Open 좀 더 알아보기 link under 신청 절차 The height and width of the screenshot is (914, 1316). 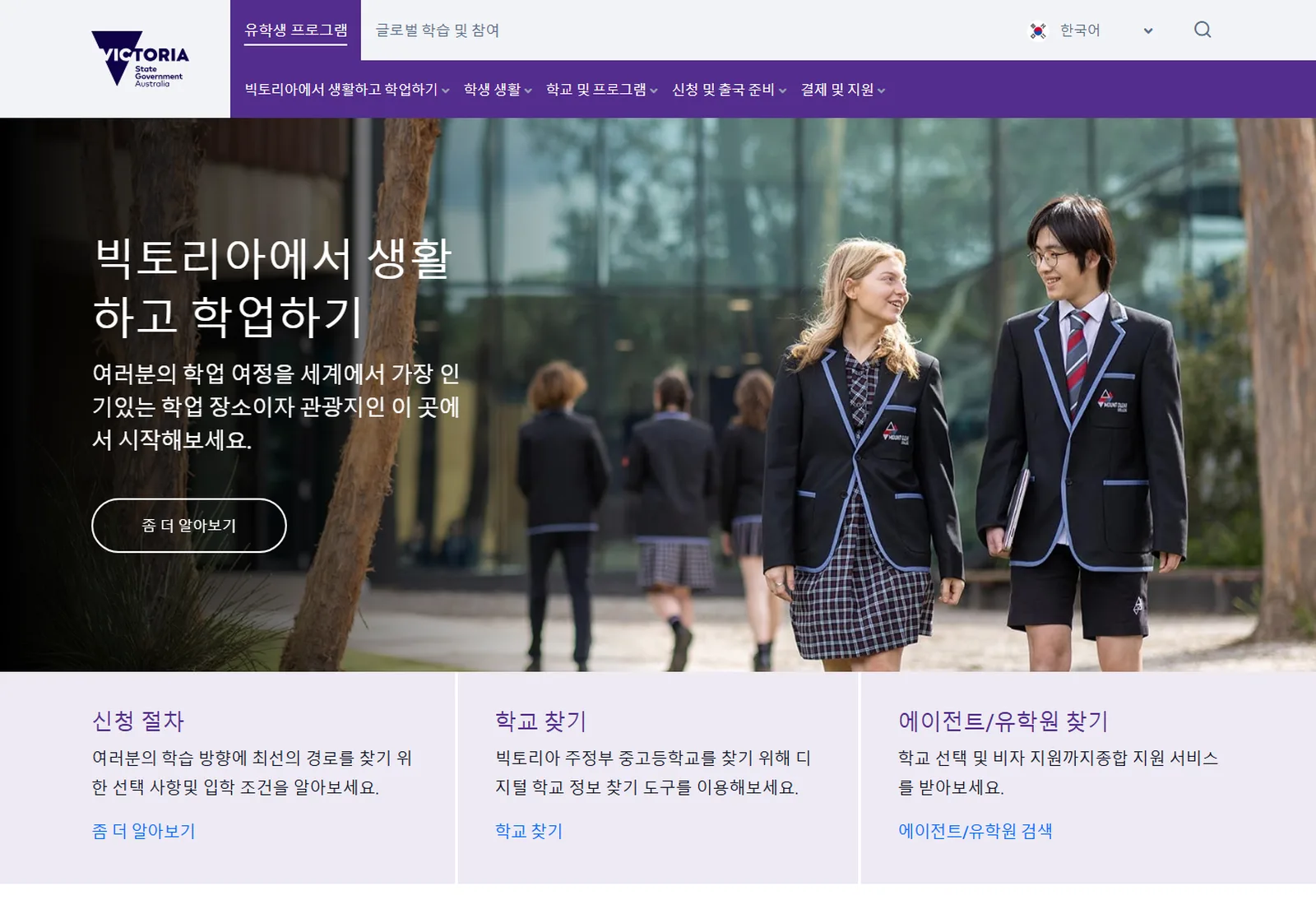click(144, 831)
